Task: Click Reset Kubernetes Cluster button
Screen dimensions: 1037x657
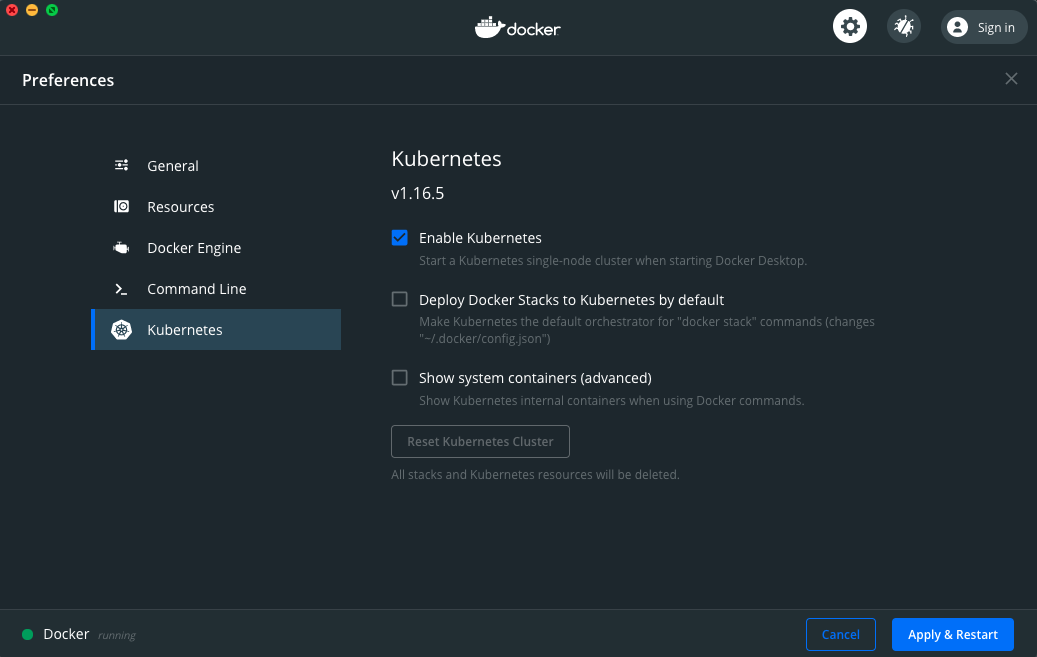Action: click(x=480, y=441)
